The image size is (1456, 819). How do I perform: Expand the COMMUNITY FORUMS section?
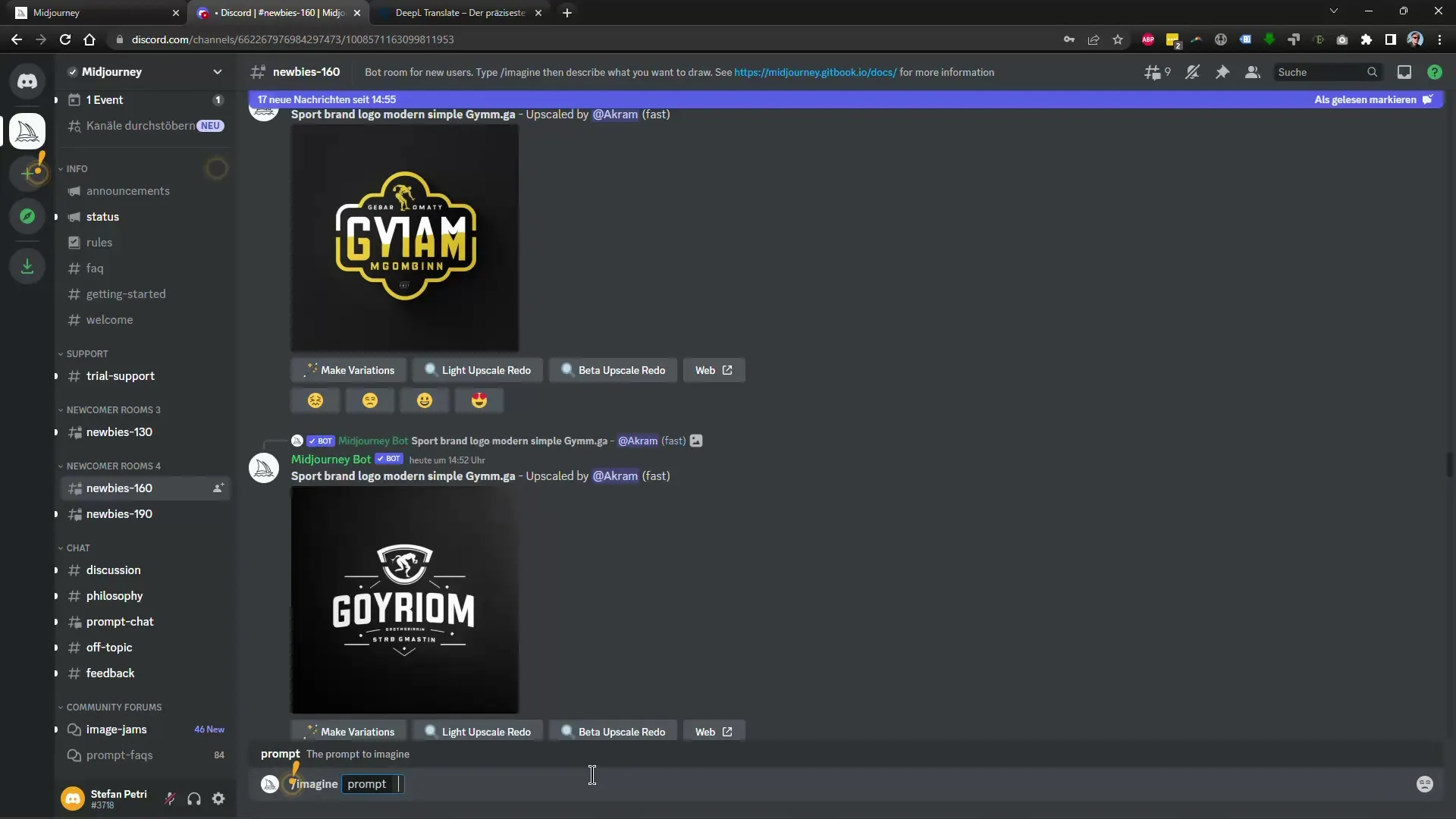click(113, 706)
